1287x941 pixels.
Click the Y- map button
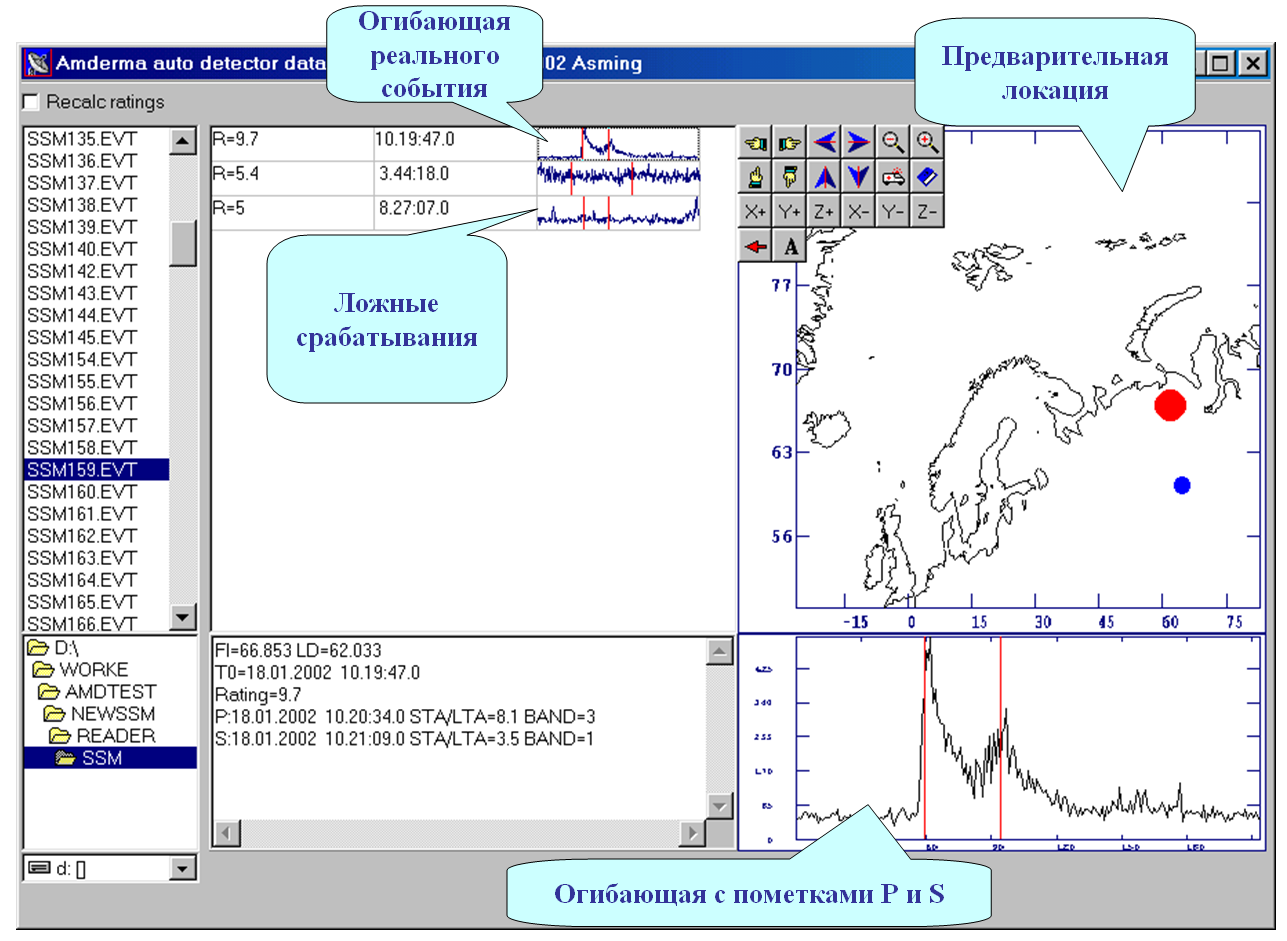(892, 211)
